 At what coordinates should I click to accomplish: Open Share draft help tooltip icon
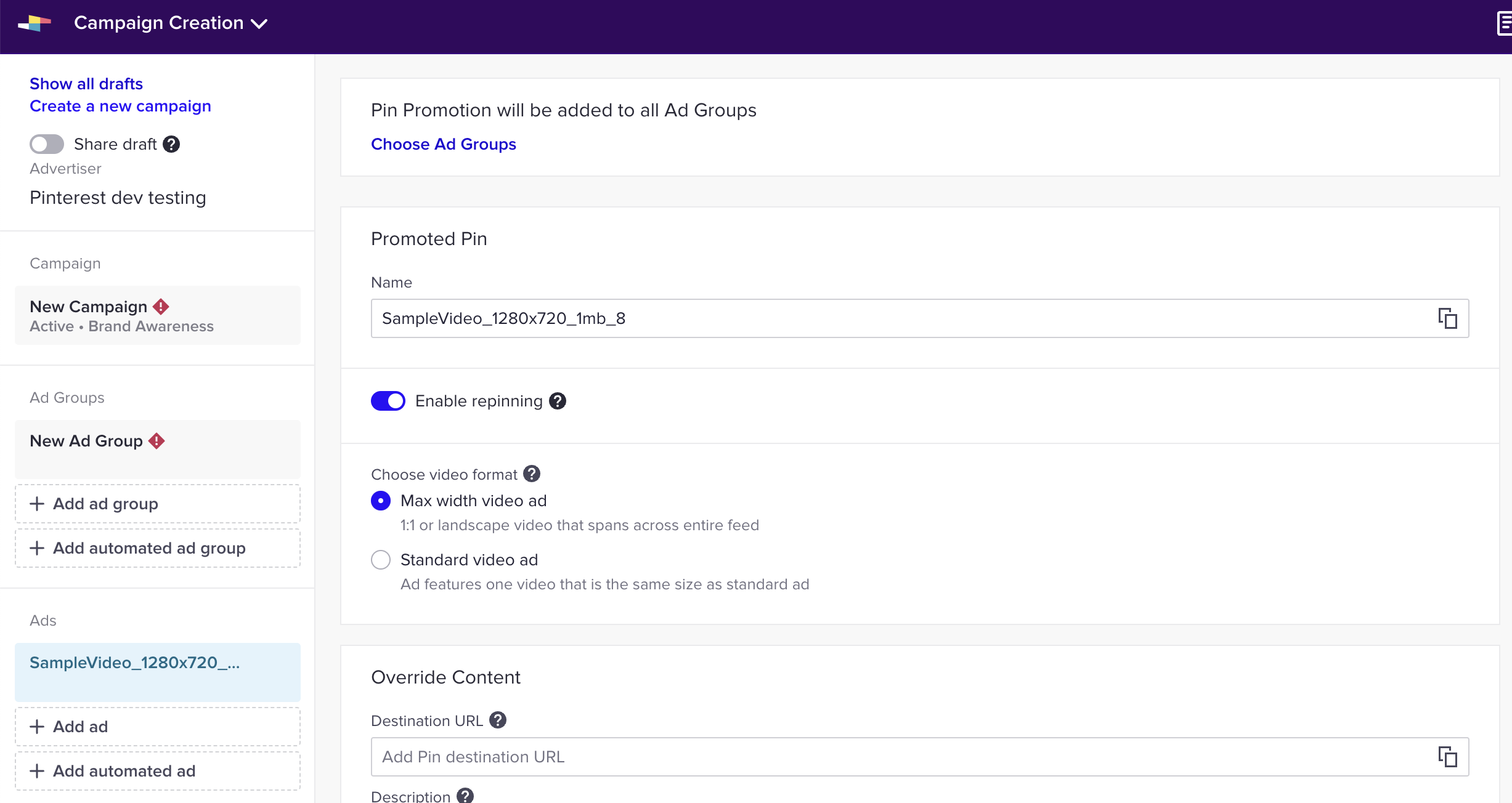coord(171,144)
